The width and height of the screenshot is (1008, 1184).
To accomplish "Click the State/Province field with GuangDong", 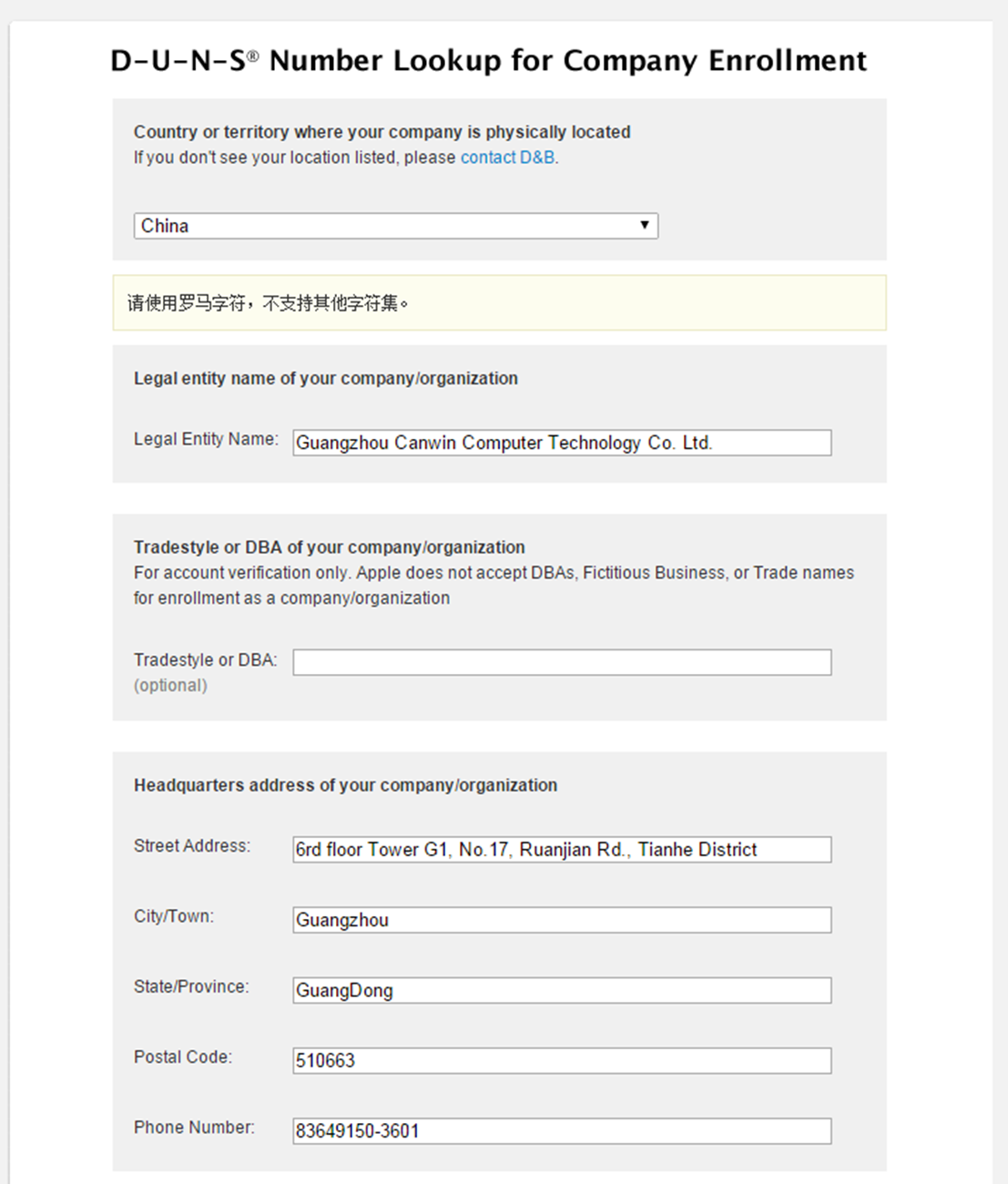I will pos(562,990).
